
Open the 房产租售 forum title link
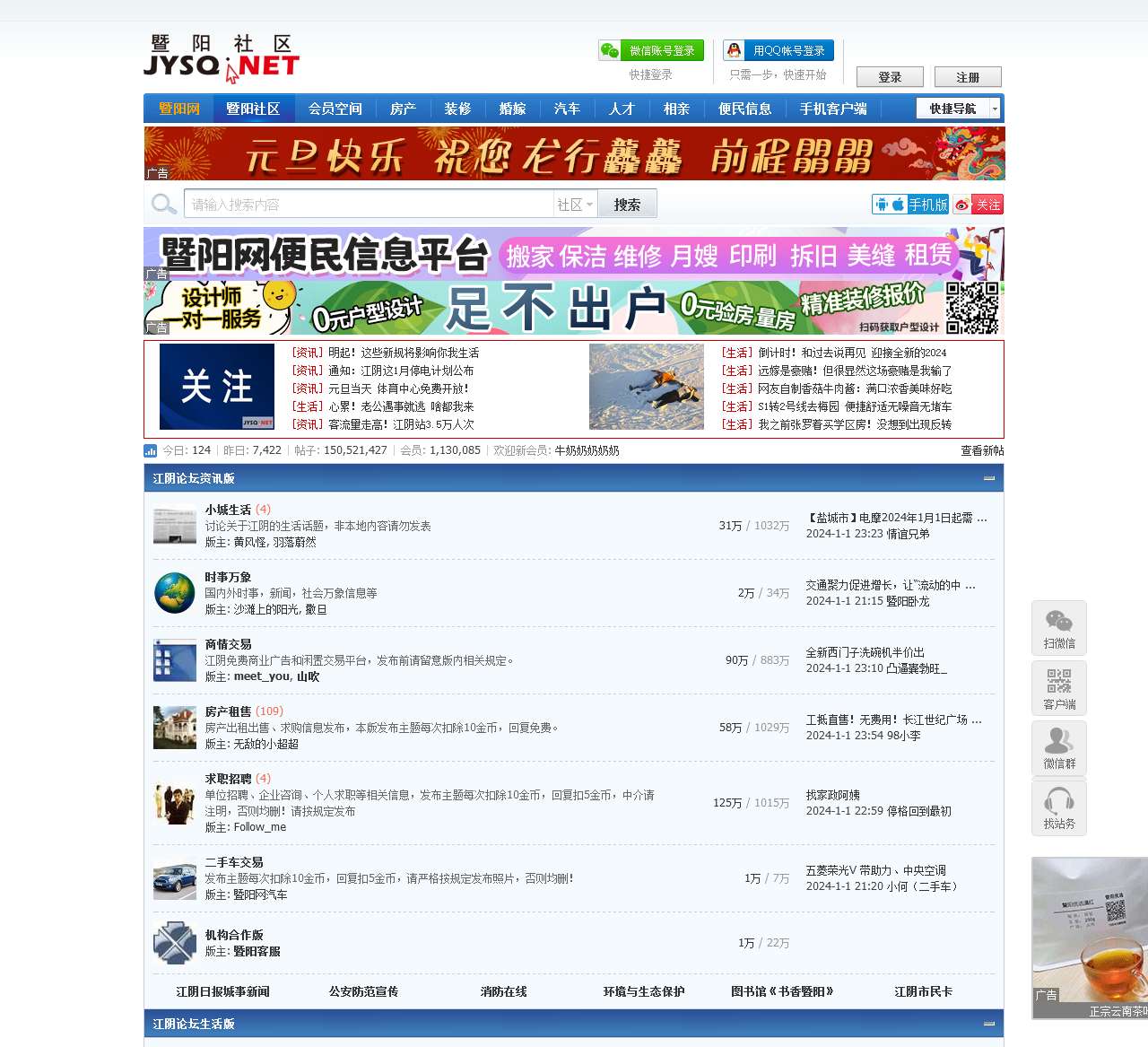[x=228, y=711]
